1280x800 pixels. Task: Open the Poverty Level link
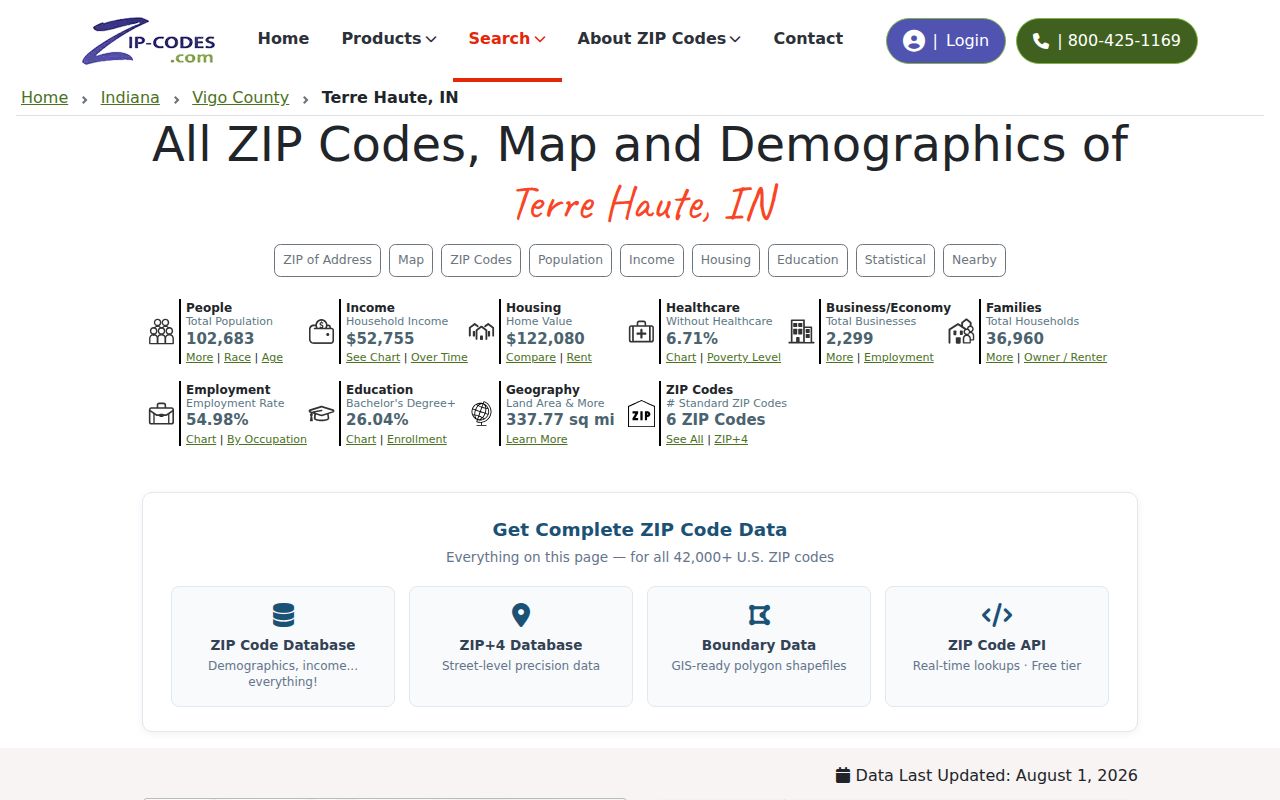coord(744,357)
